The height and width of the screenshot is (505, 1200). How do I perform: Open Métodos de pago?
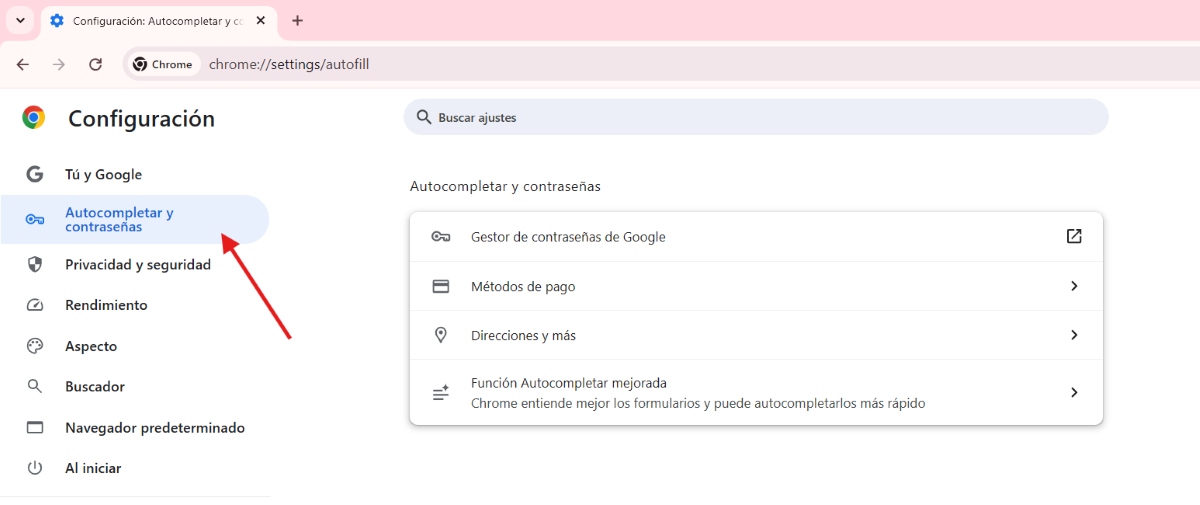(756, 286)
